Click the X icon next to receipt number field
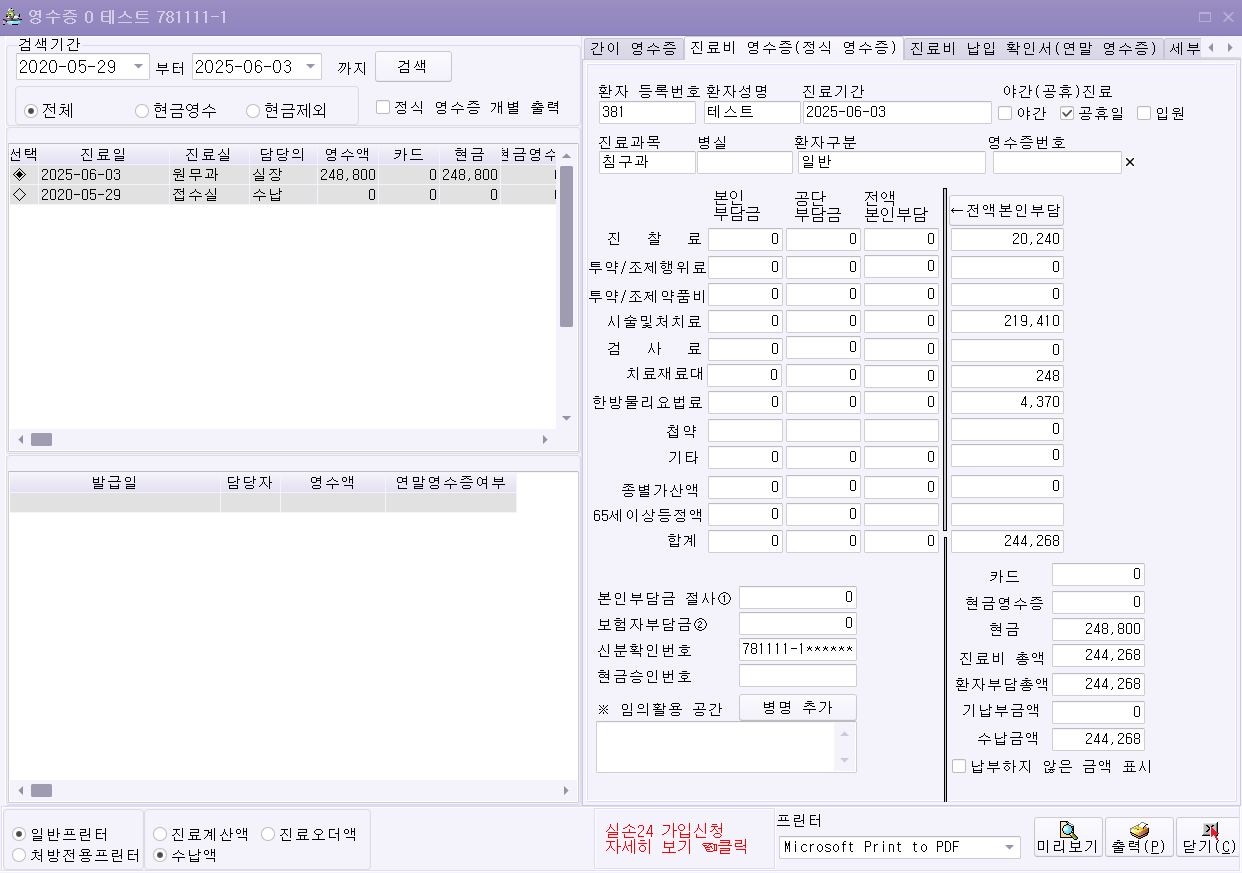Image resolution: width=1242 pixels, height=873 pixels. coord(1130,162)
